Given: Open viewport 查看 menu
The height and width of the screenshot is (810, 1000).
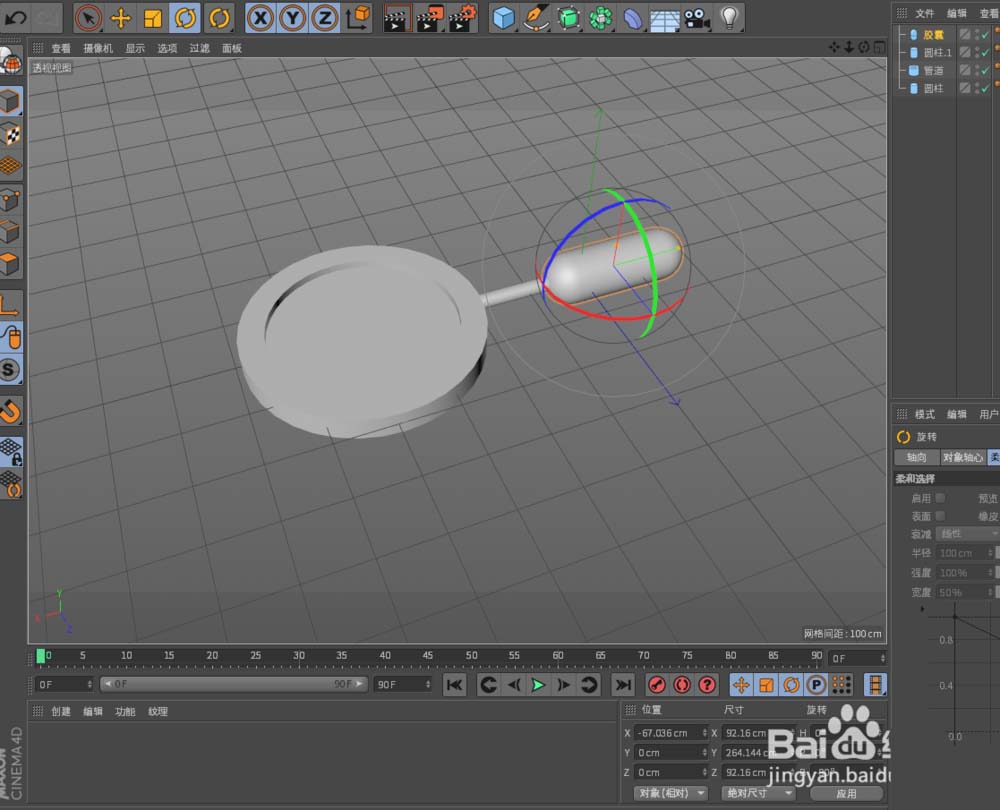Looking at the screenshot, I should [61, 48].
